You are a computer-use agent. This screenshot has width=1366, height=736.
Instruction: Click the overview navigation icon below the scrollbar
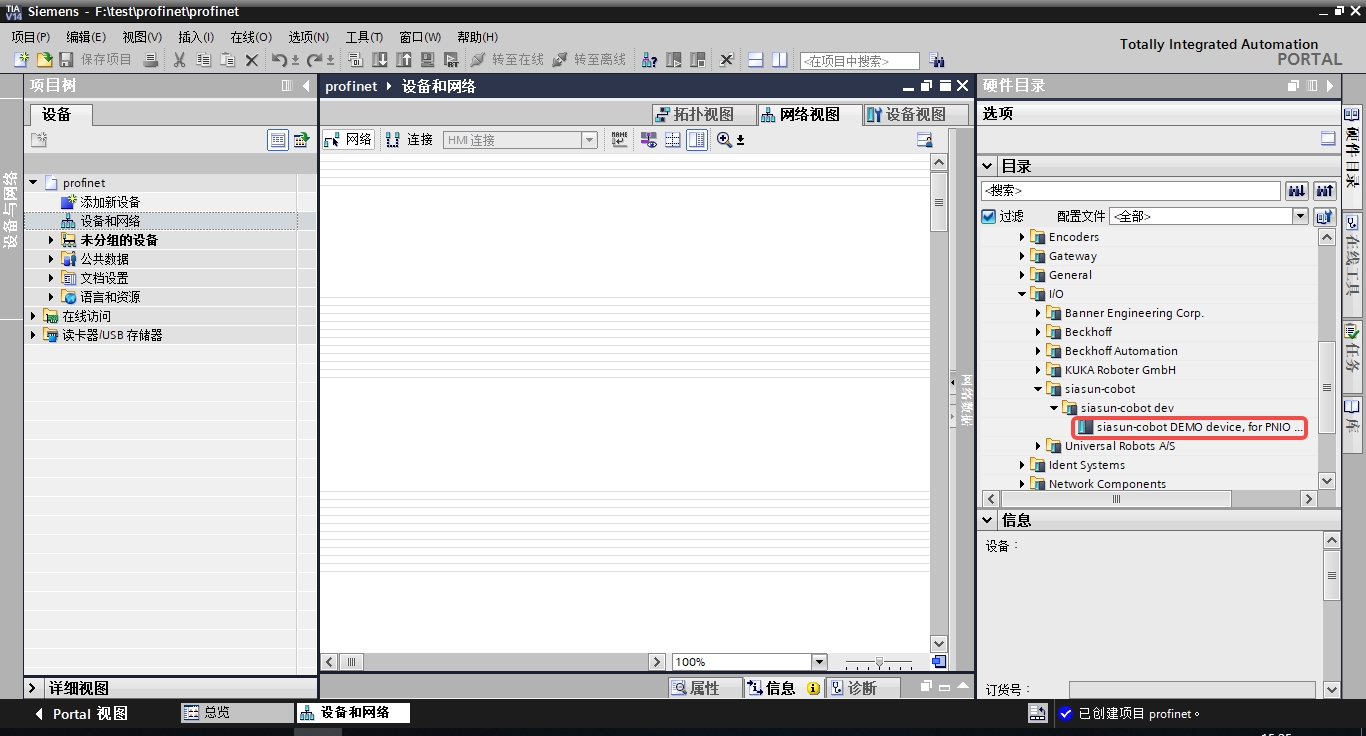tap(938, 662)
